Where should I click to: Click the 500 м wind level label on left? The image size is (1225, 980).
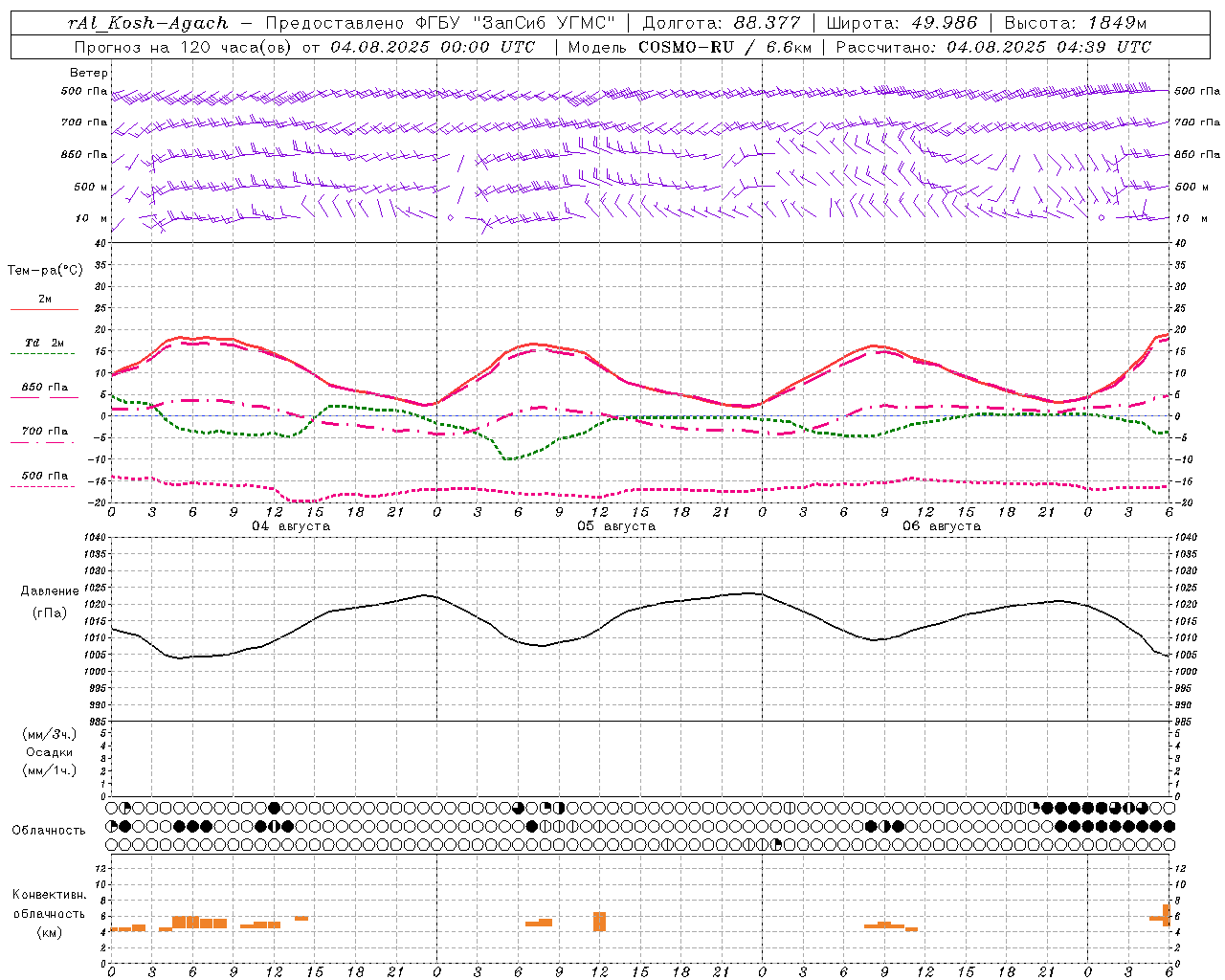(91, 187)
